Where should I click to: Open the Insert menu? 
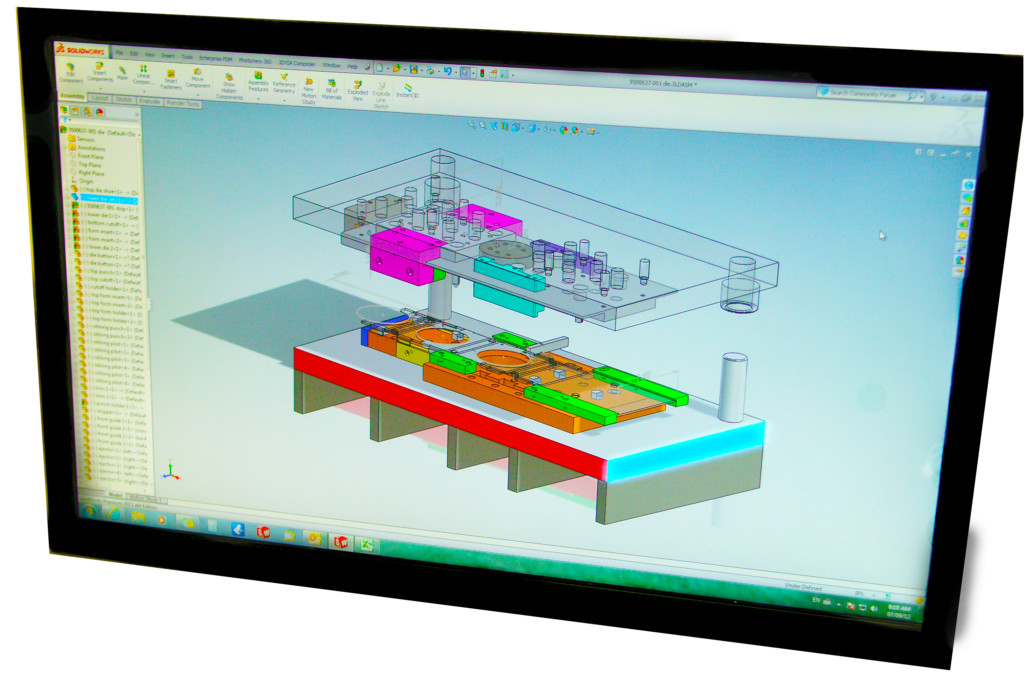pos(168,56)
